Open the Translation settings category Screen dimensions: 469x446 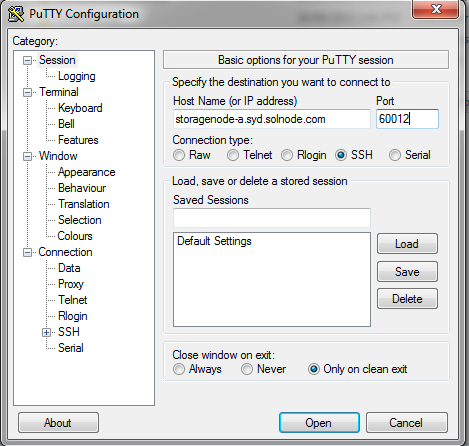[x=84, y=204]
